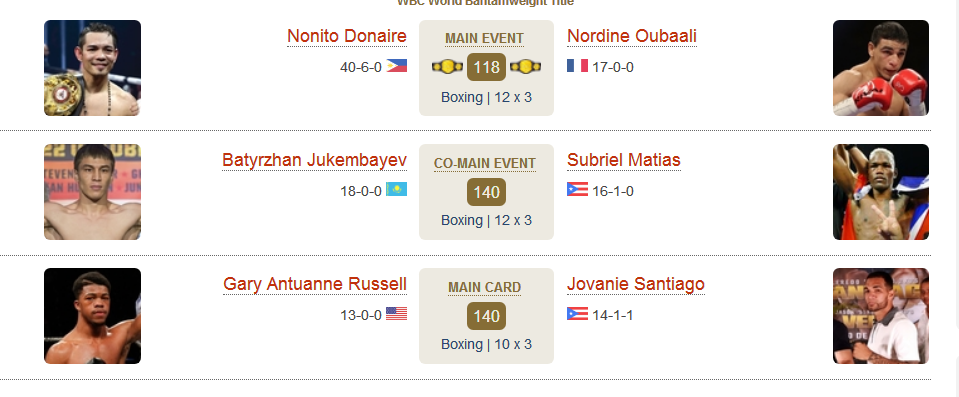
Task: Select the CO-MAIN EVENT bout label
Action: point(485,163)
